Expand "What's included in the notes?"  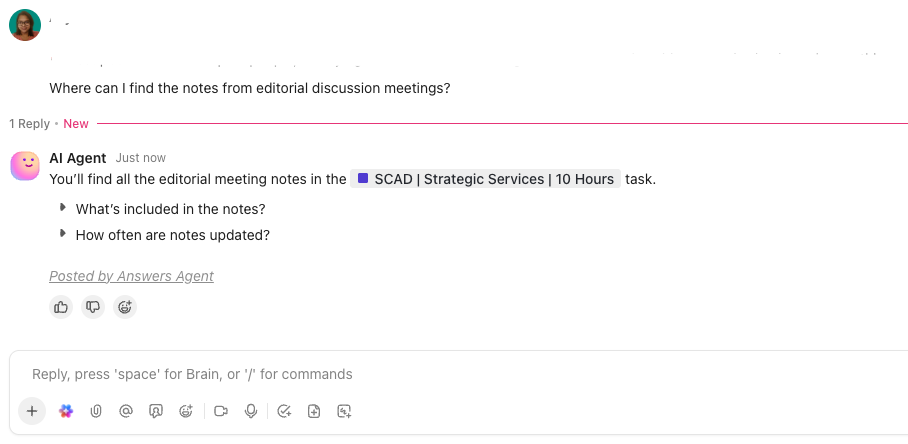pos(63,208)
